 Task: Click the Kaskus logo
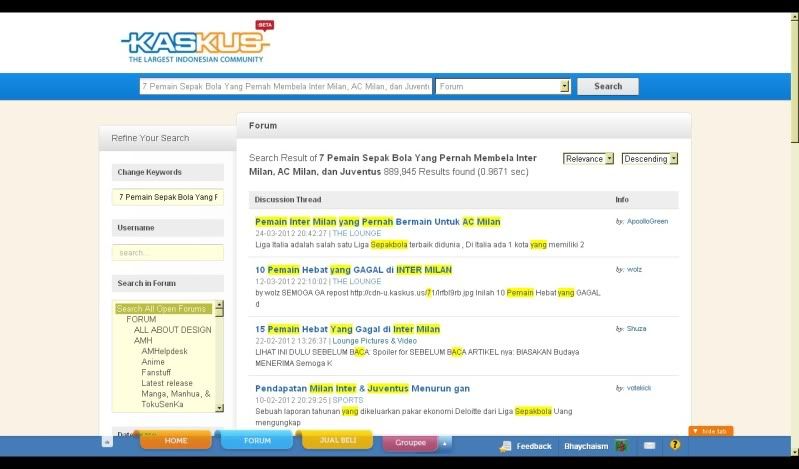(x=195, y=43)
